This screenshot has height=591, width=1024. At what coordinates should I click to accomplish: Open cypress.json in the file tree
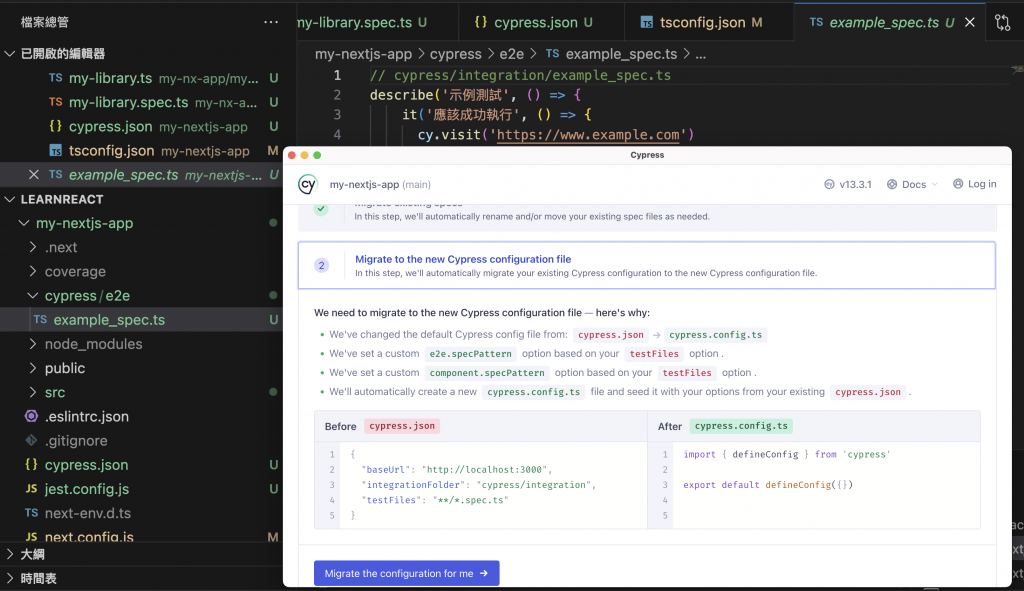click(141, 465)
